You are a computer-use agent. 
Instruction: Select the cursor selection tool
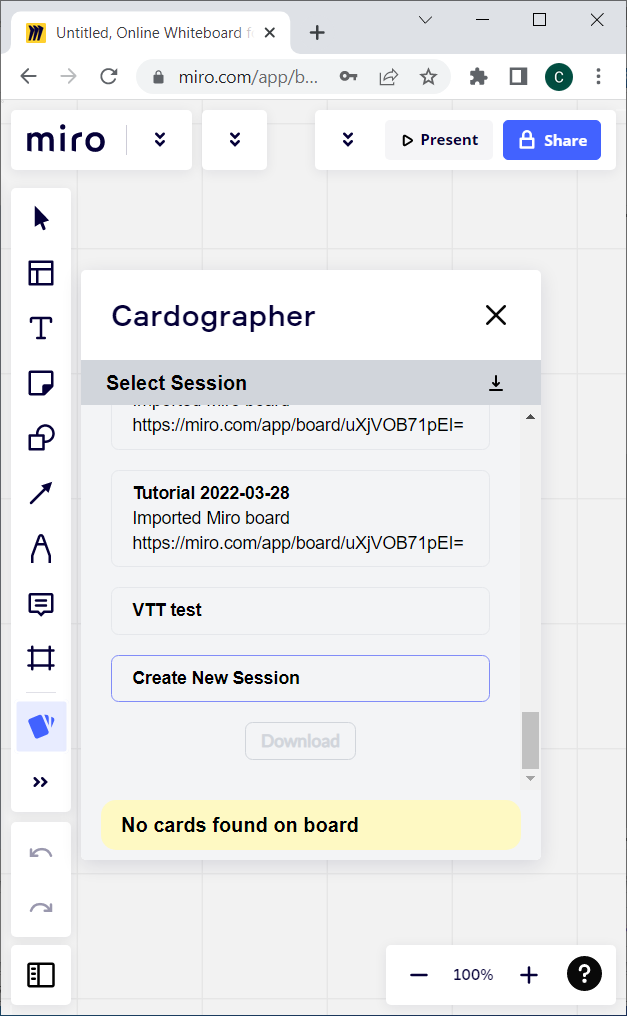(41, 218)
